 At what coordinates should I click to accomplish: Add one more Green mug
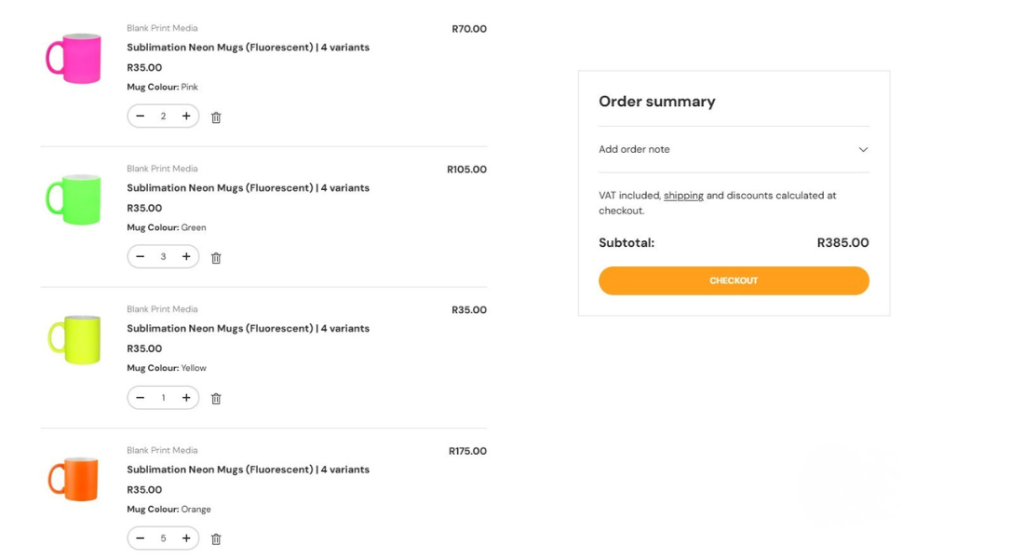point(186,257)
